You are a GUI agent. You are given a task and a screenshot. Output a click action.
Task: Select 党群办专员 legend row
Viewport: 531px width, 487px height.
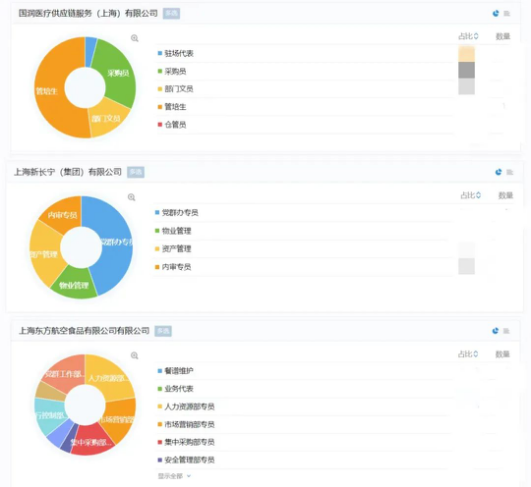pos(334,213)
